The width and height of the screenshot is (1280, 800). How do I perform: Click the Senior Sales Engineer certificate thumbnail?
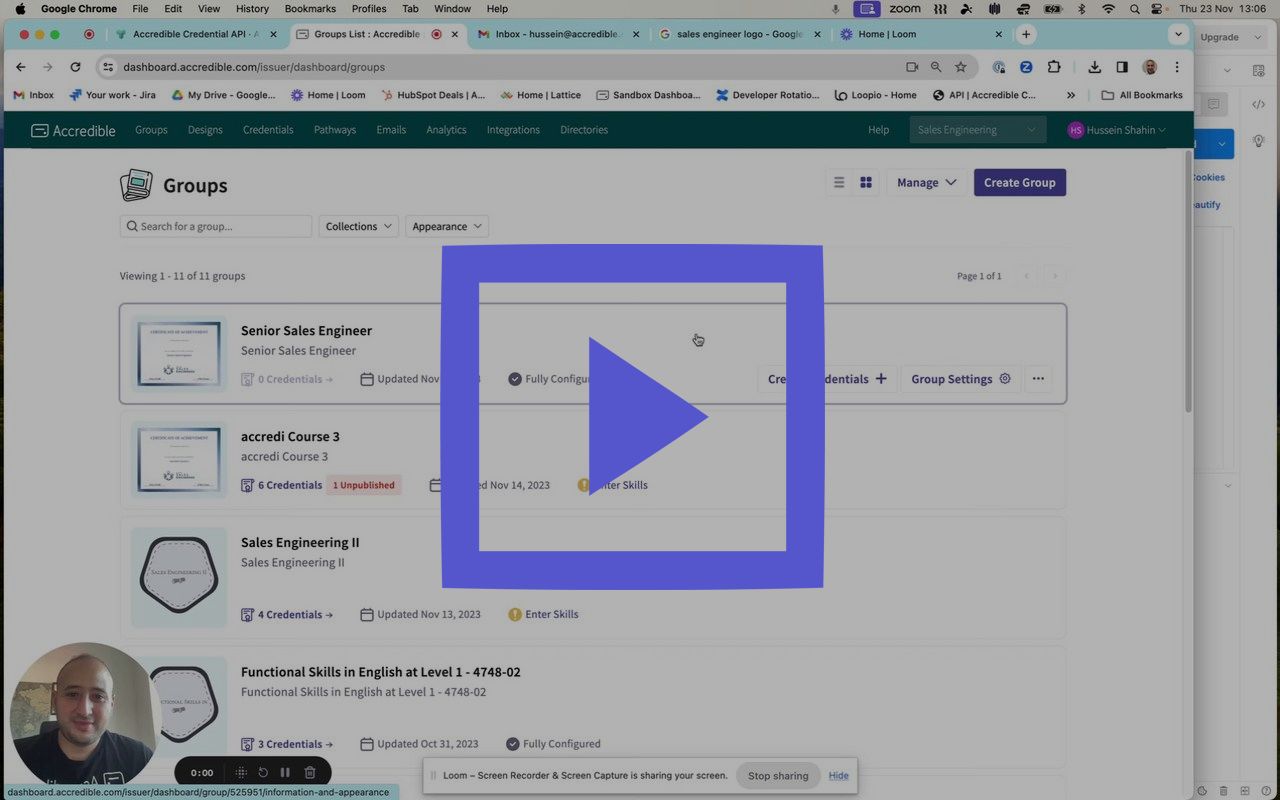(179, 354)
